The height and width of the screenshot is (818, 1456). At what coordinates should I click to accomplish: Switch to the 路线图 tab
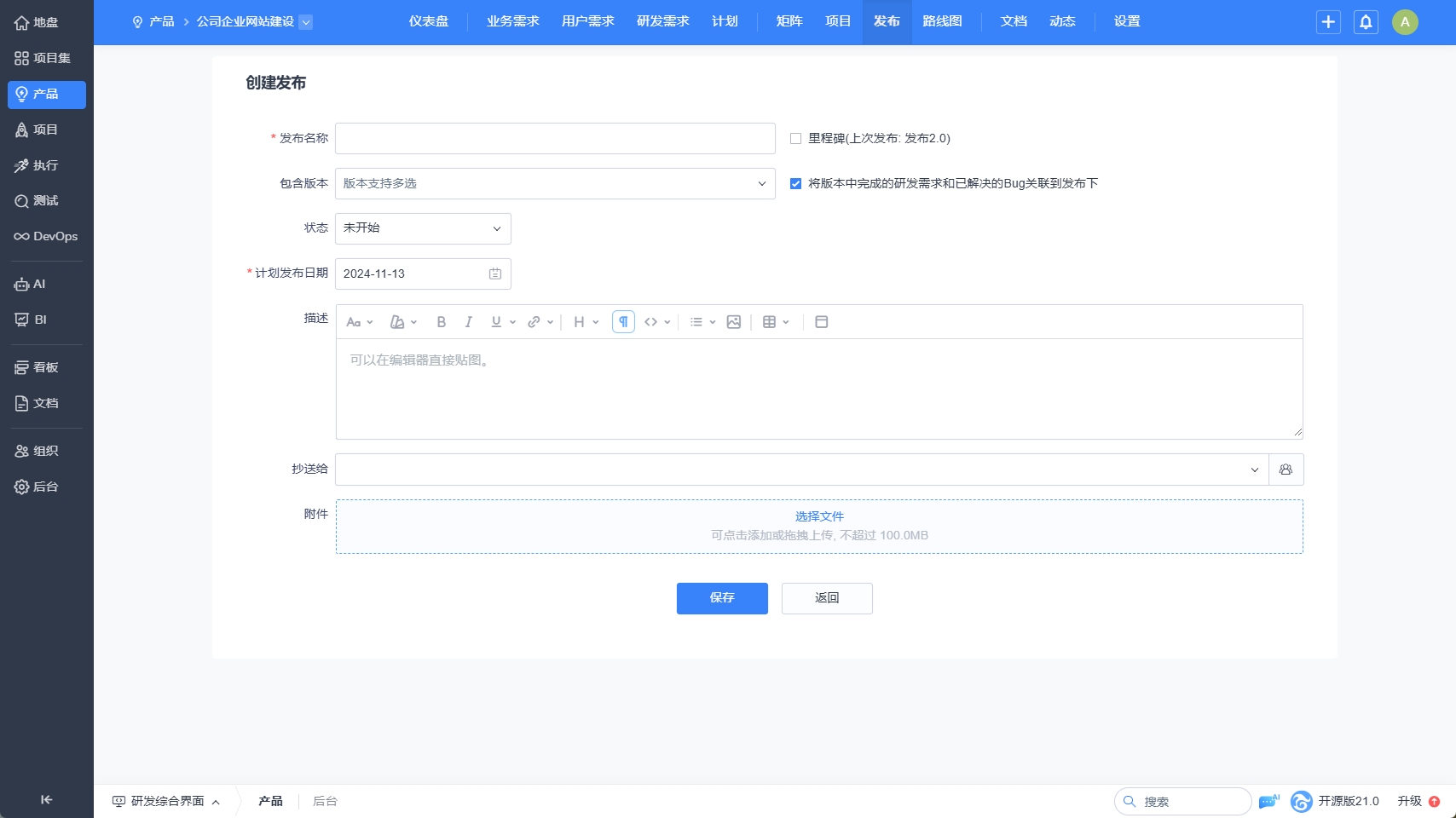point(942,21)
